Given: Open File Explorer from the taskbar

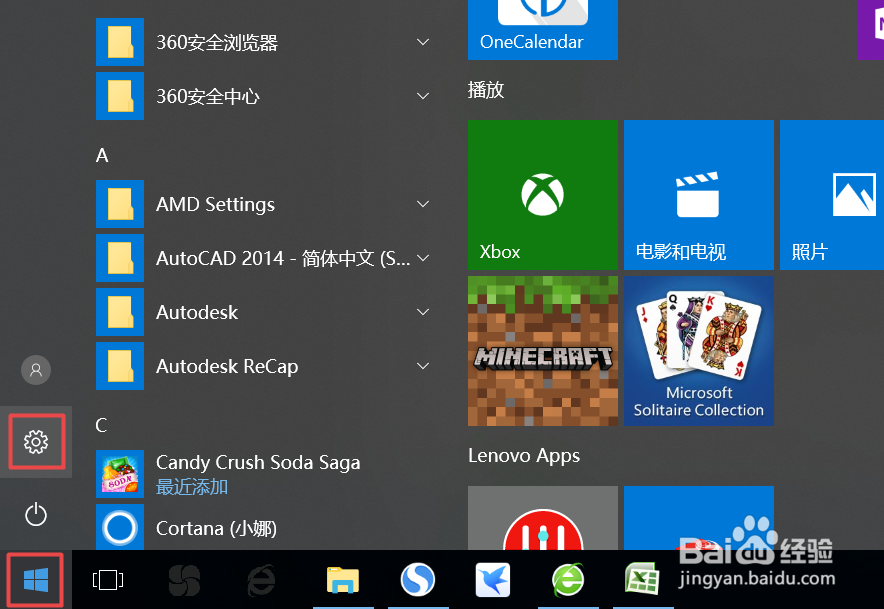Looking at the screenshot, I should point(343,580).
